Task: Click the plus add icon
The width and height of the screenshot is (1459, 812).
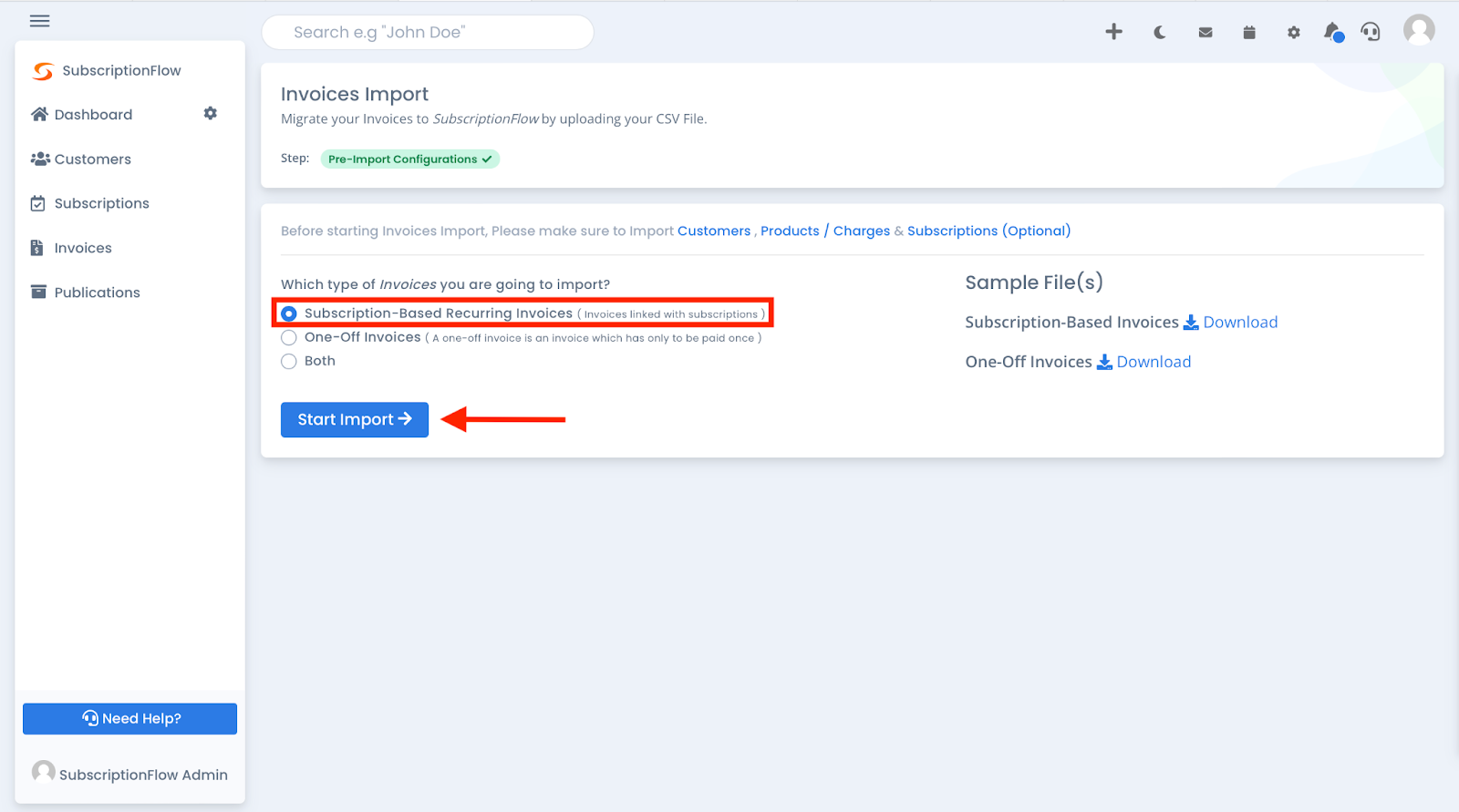Action: click(x=1113, y=32)
